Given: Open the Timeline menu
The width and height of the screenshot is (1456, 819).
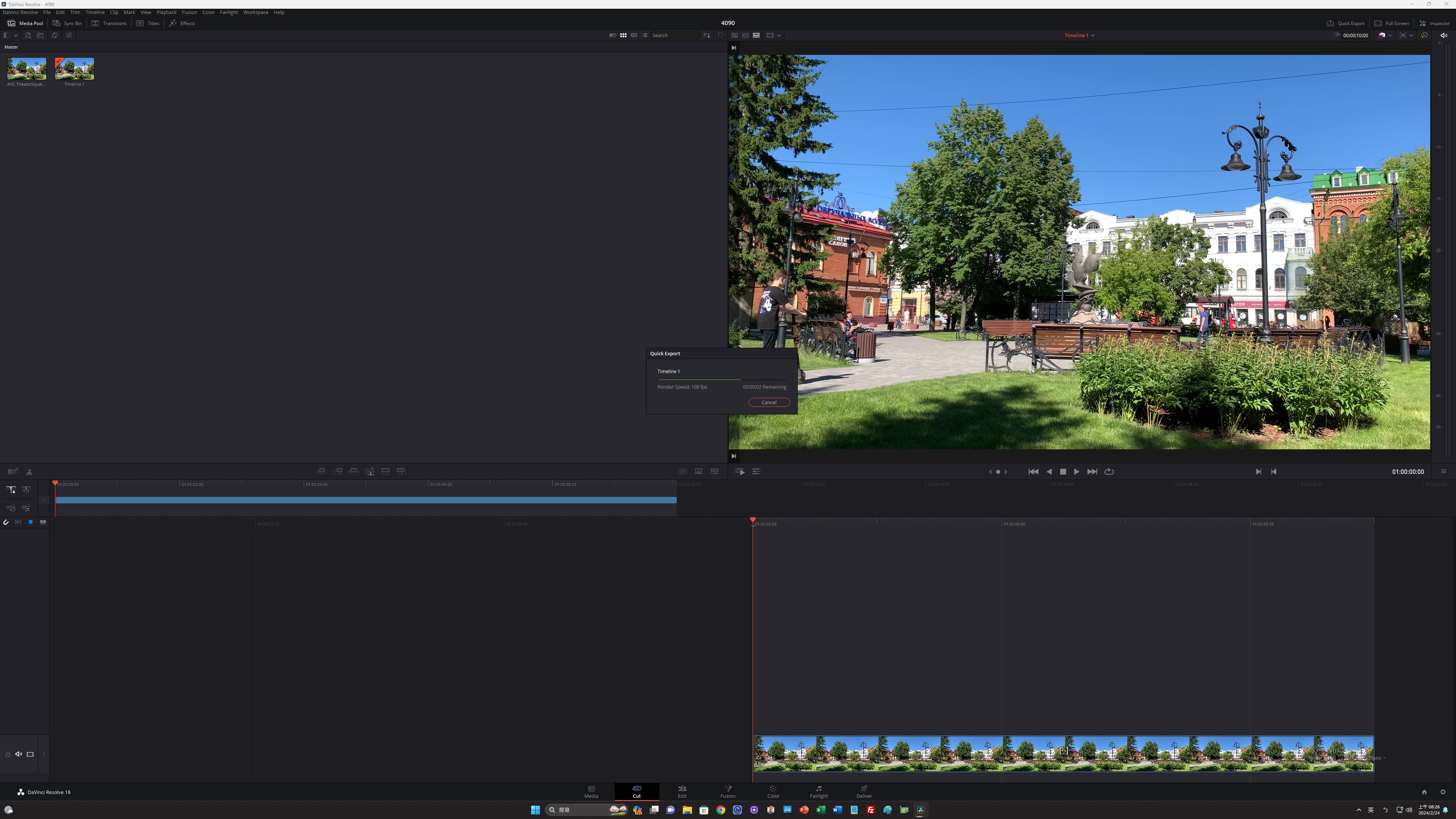Looking at the screenshot, I should (x=95, y=12).
